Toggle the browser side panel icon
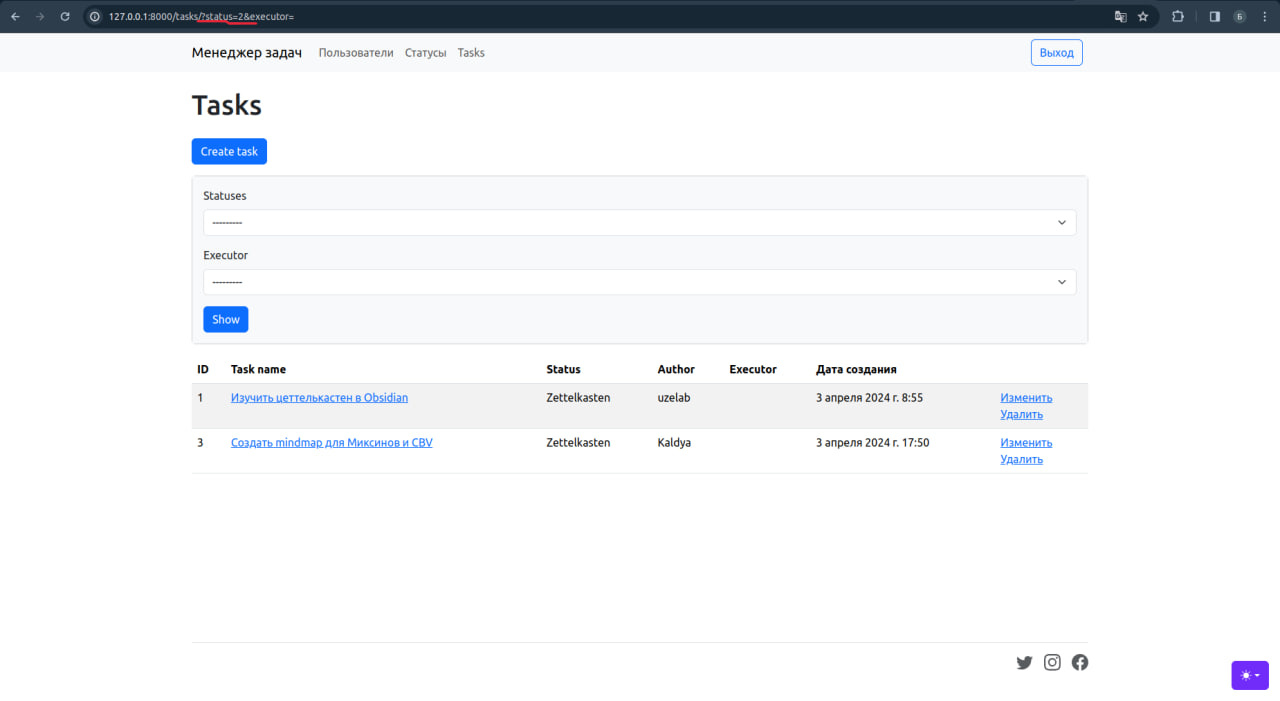Viewport: 1280px width, 701px height. 1215,16
